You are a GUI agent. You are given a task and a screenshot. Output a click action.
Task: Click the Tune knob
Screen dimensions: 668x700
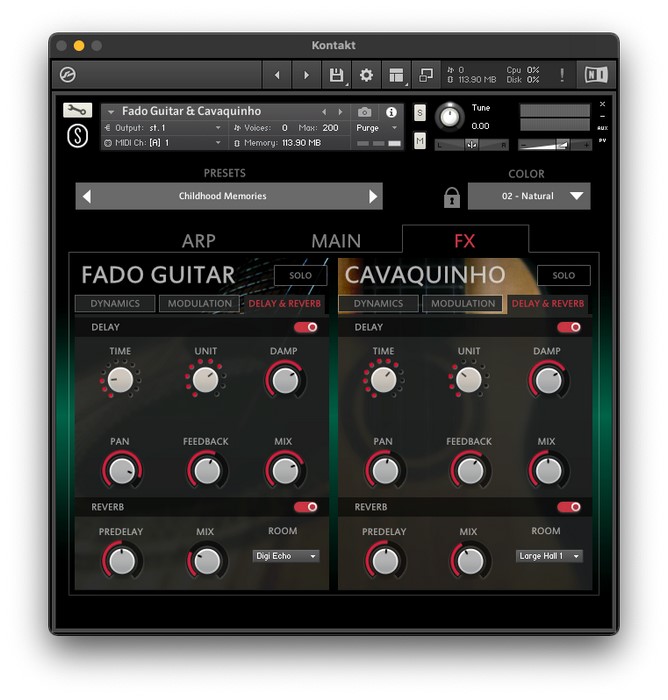450,117
